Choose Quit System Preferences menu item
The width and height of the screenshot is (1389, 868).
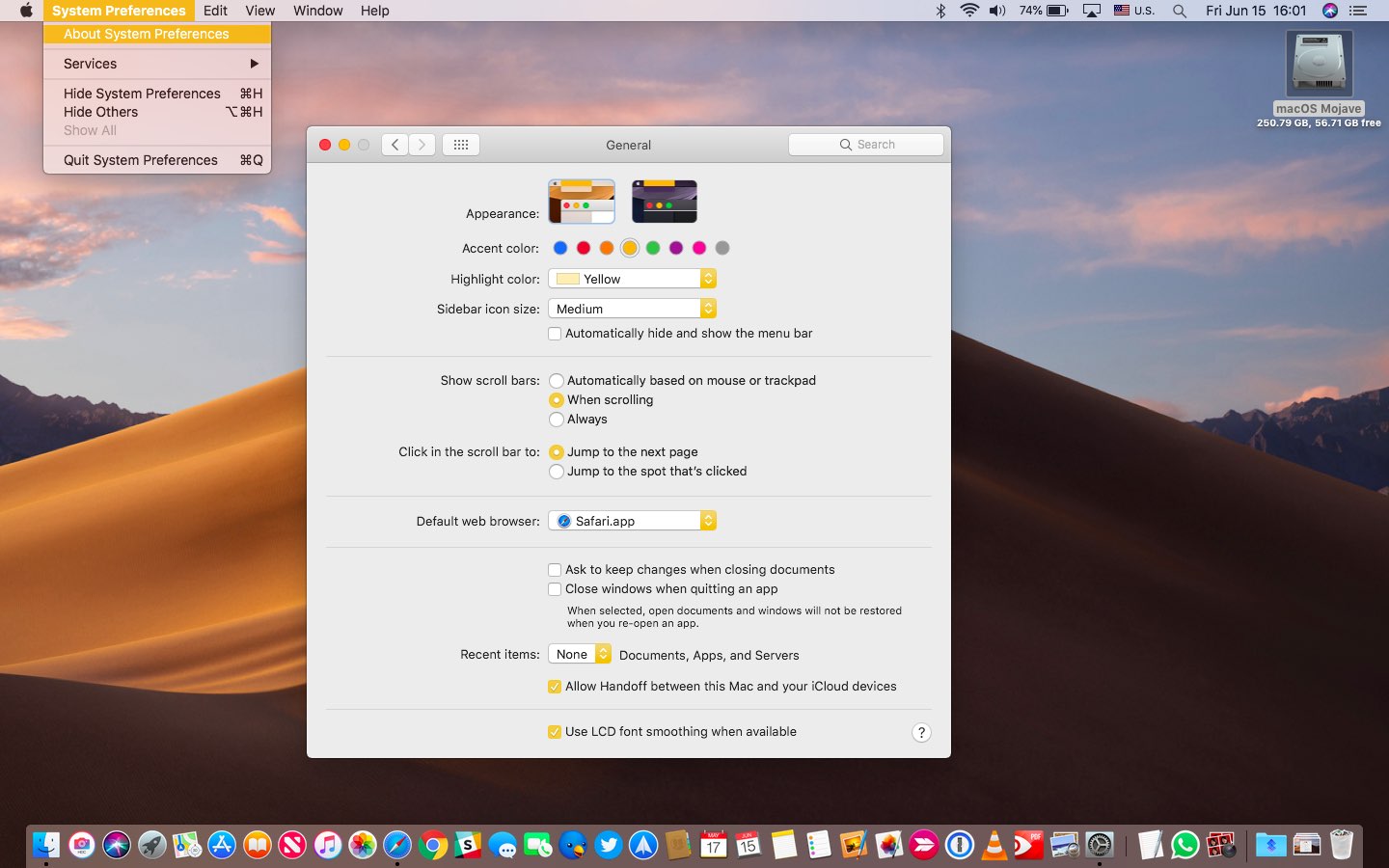[141, 160]
